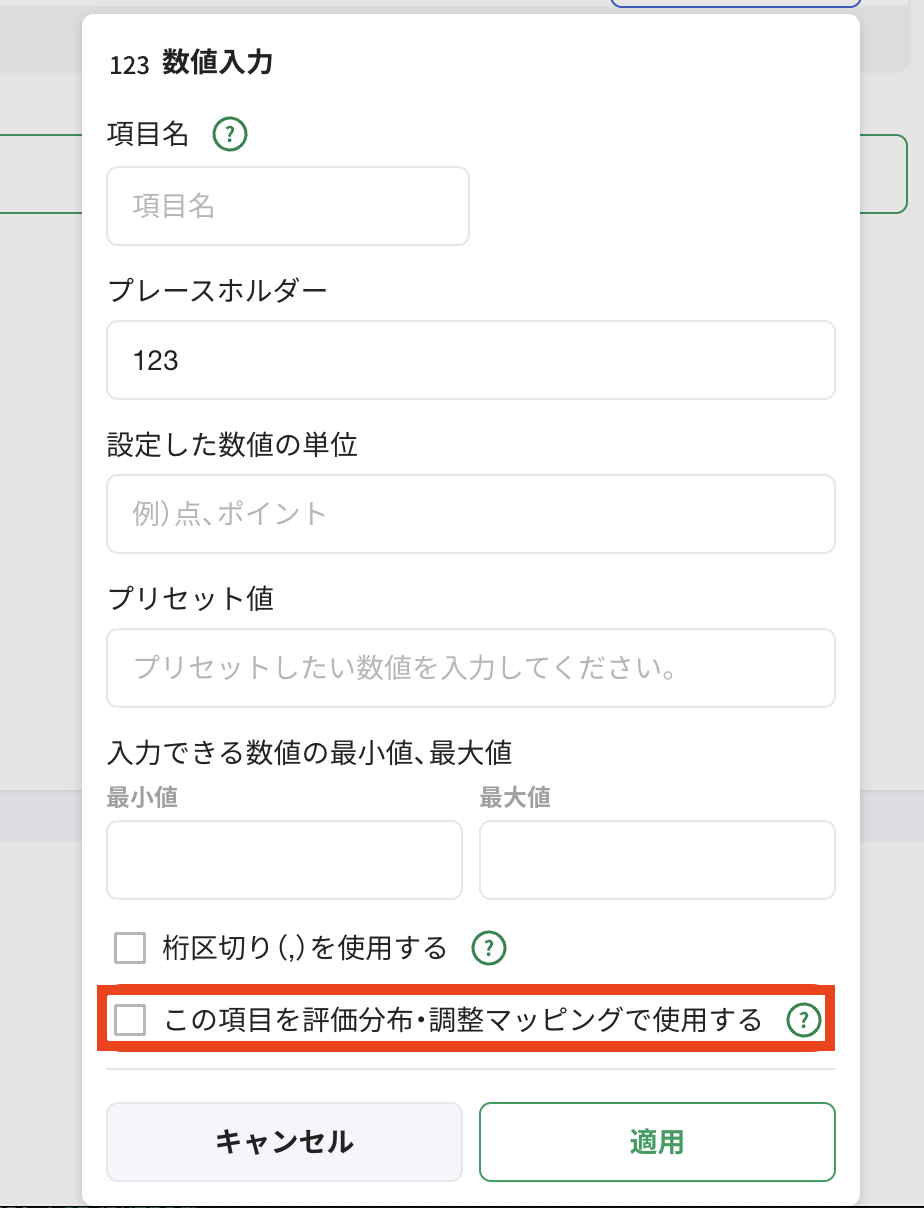Click the プレースホルダー field containing 123
Screen dimensions: 924x1208
coord(470,360)
